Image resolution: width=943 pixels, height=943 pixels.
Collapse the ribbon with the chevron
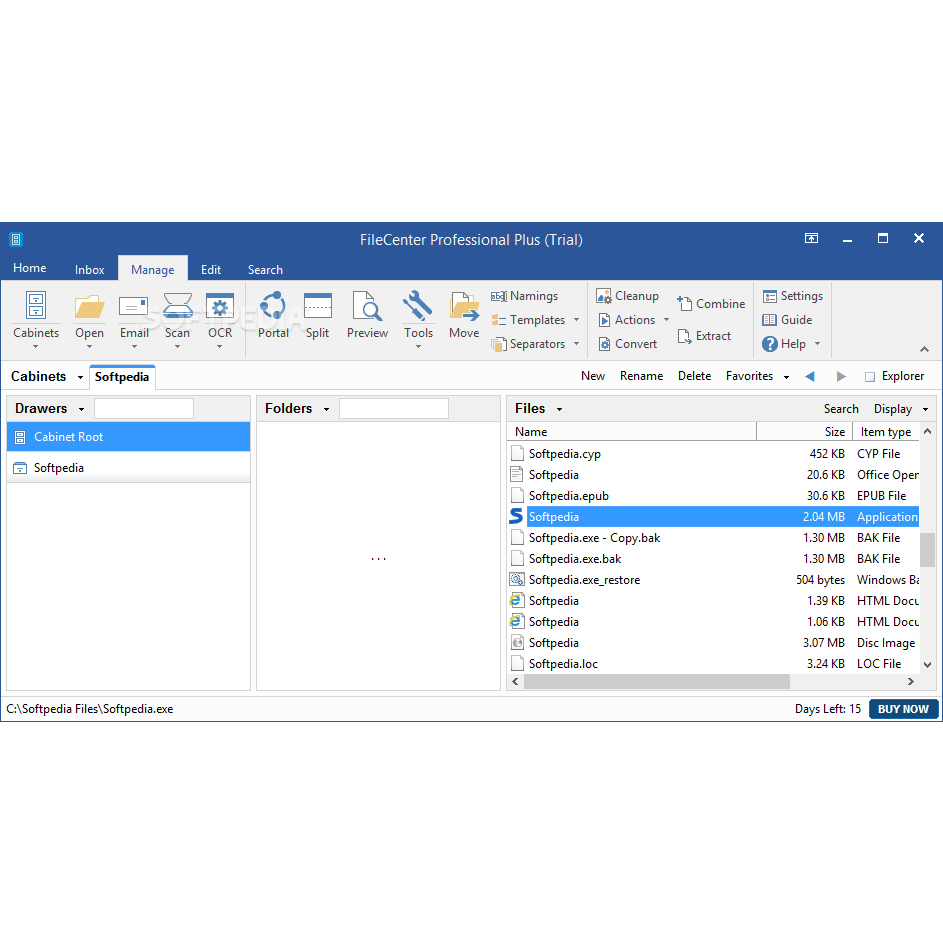coord(924,349)
